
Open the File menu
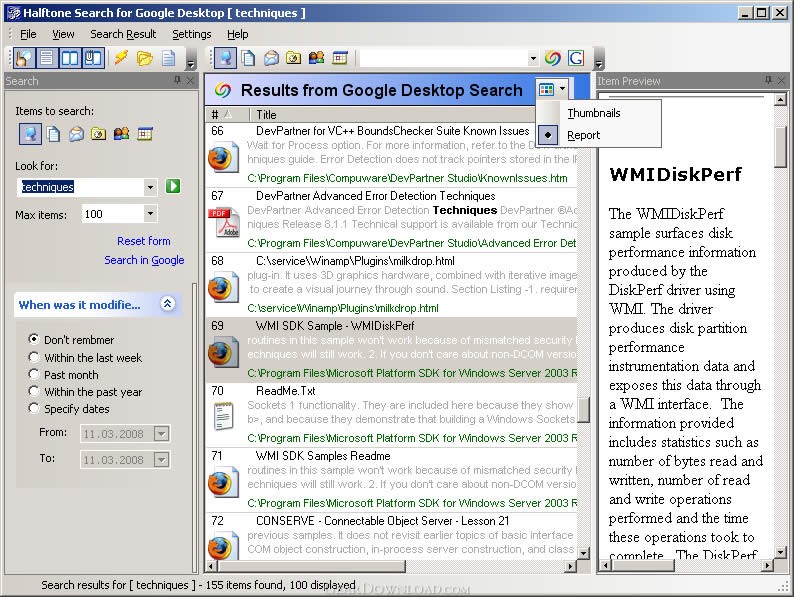point(28,34)
